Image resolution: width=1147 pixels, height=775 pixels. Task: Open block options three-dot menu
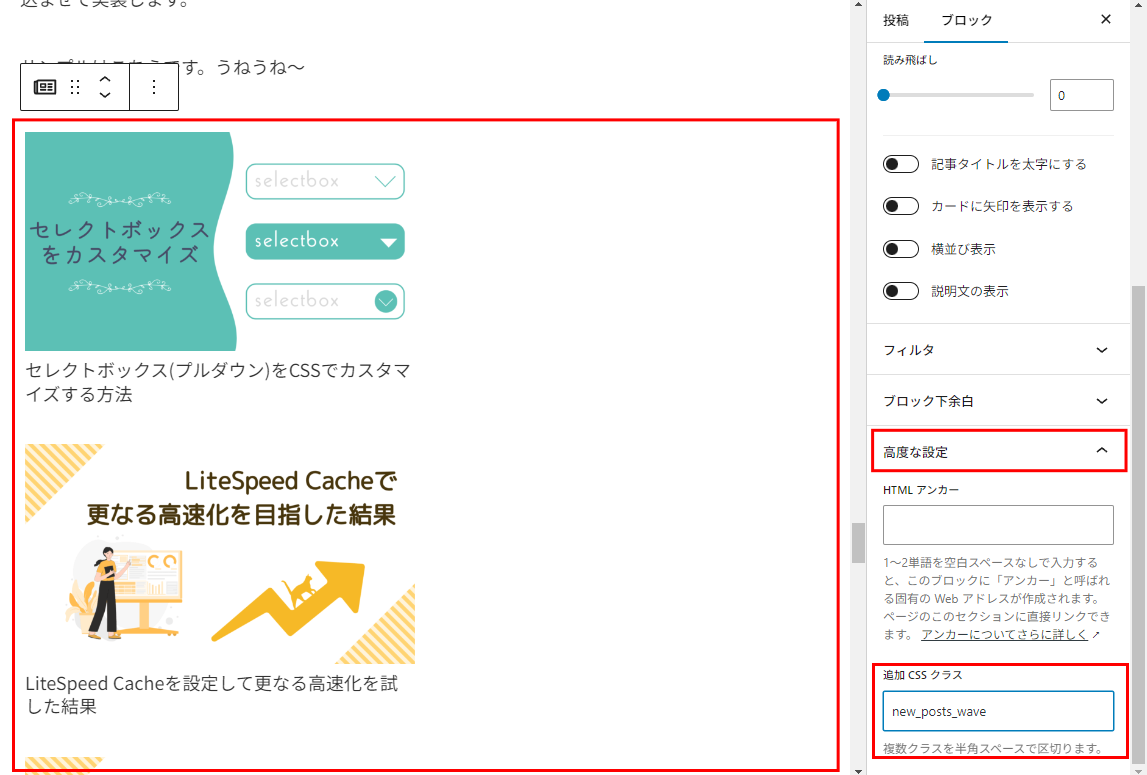[154, 87]
